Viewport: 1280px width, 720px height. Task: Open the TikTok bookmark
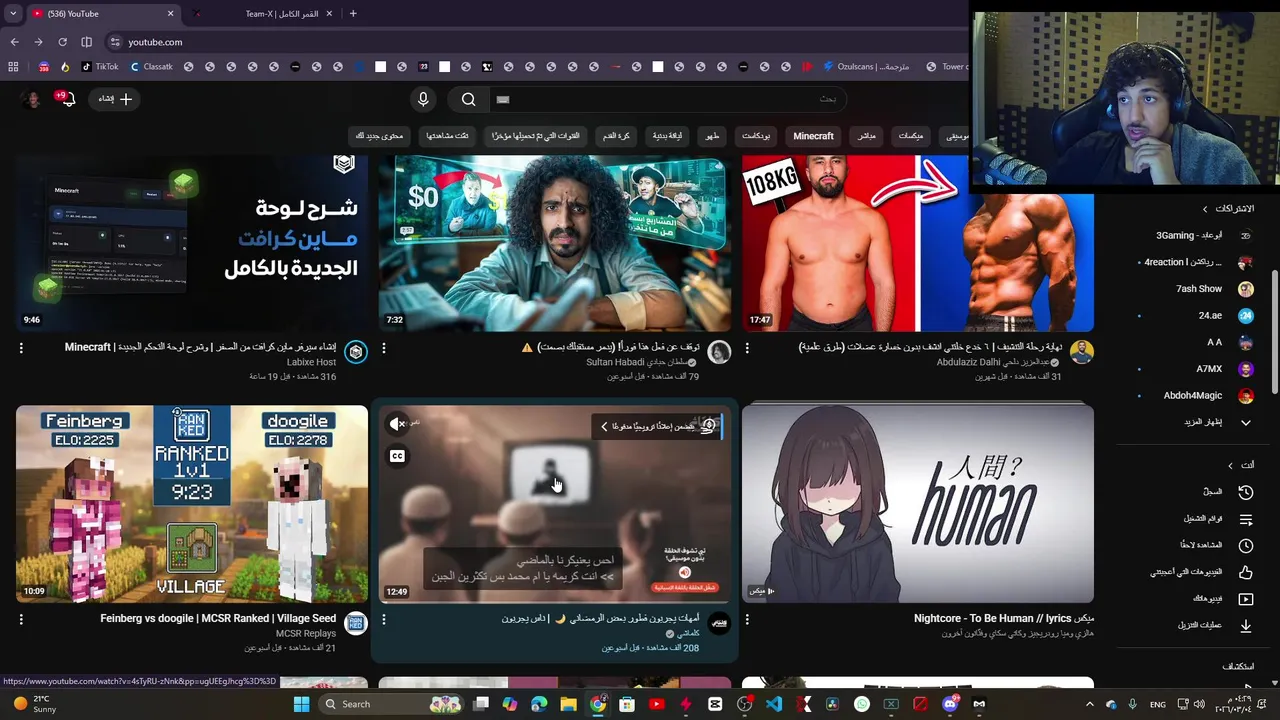[100, 67]
